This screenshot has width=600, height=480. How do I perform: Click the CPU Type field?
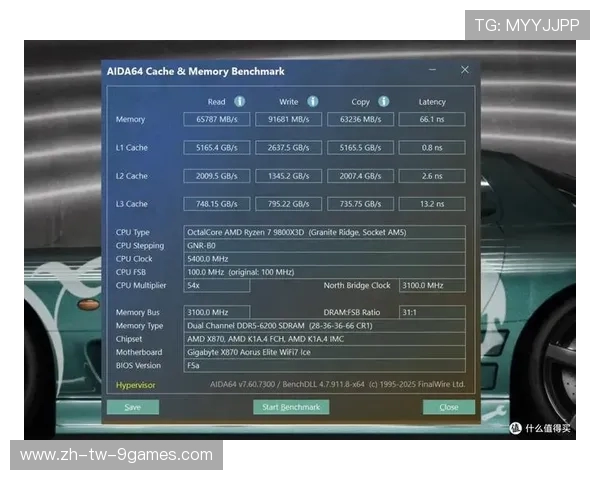[x=325, y=232]
